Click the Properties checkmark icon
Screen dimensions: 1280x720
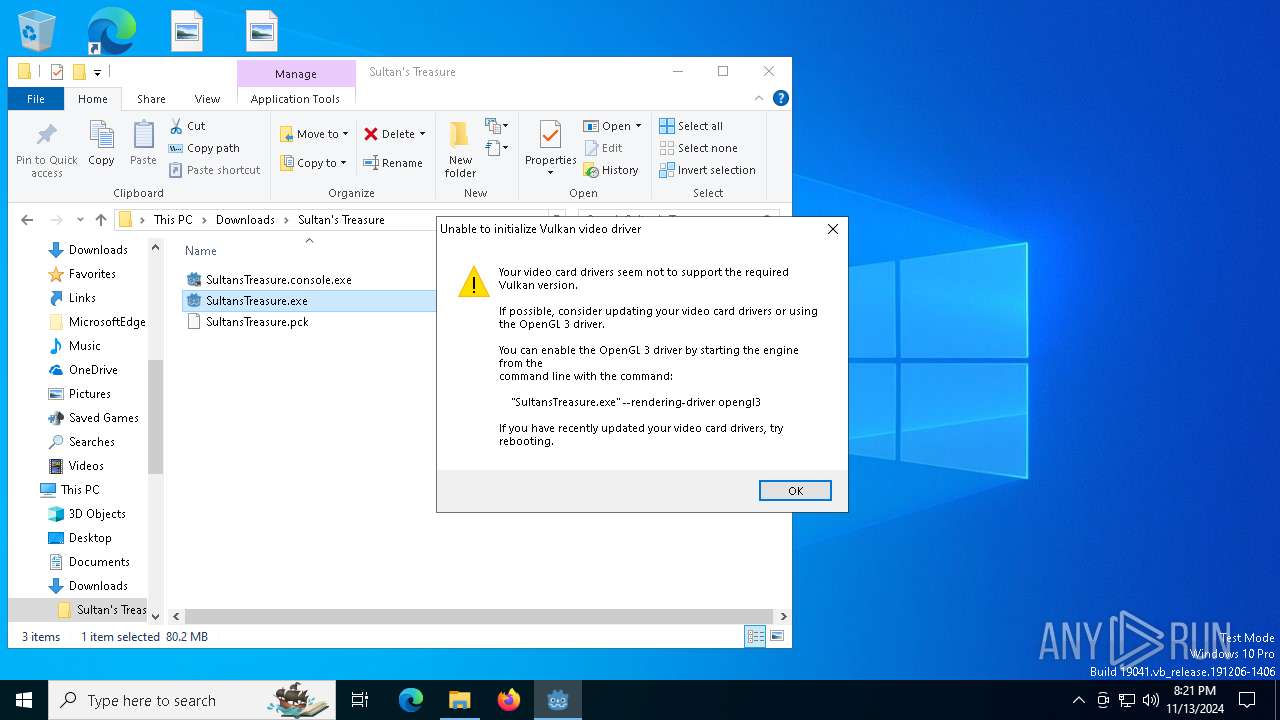(x=550, y=135)
